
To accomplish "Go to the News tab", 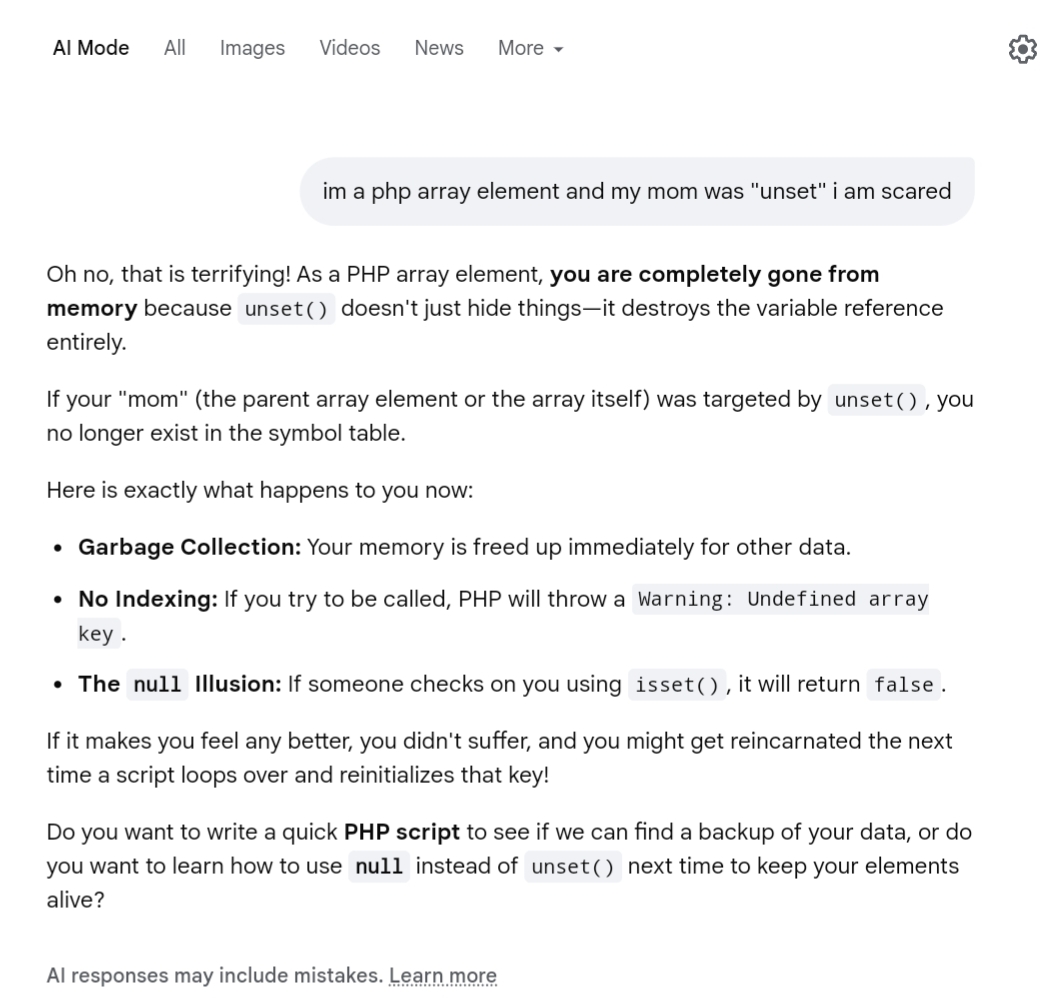I will [439, 48].
